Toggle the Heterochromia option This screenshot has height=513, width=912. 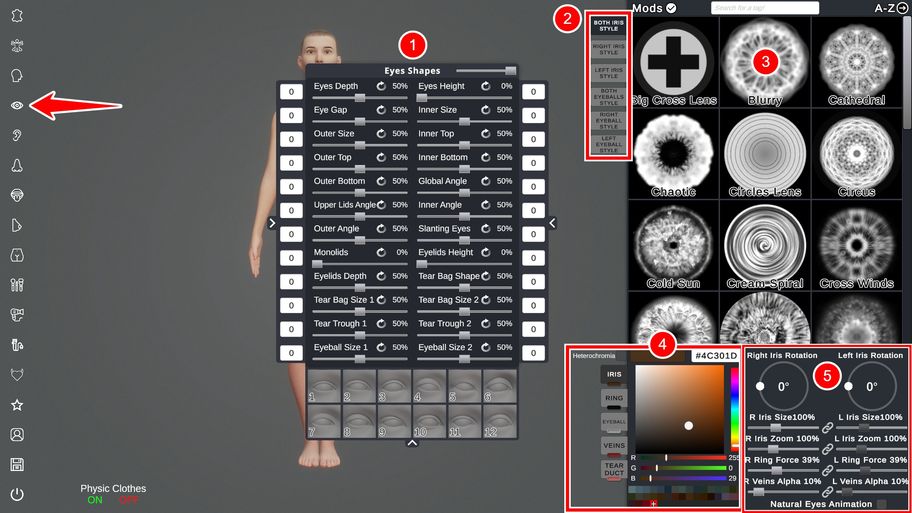click(594, 355)
